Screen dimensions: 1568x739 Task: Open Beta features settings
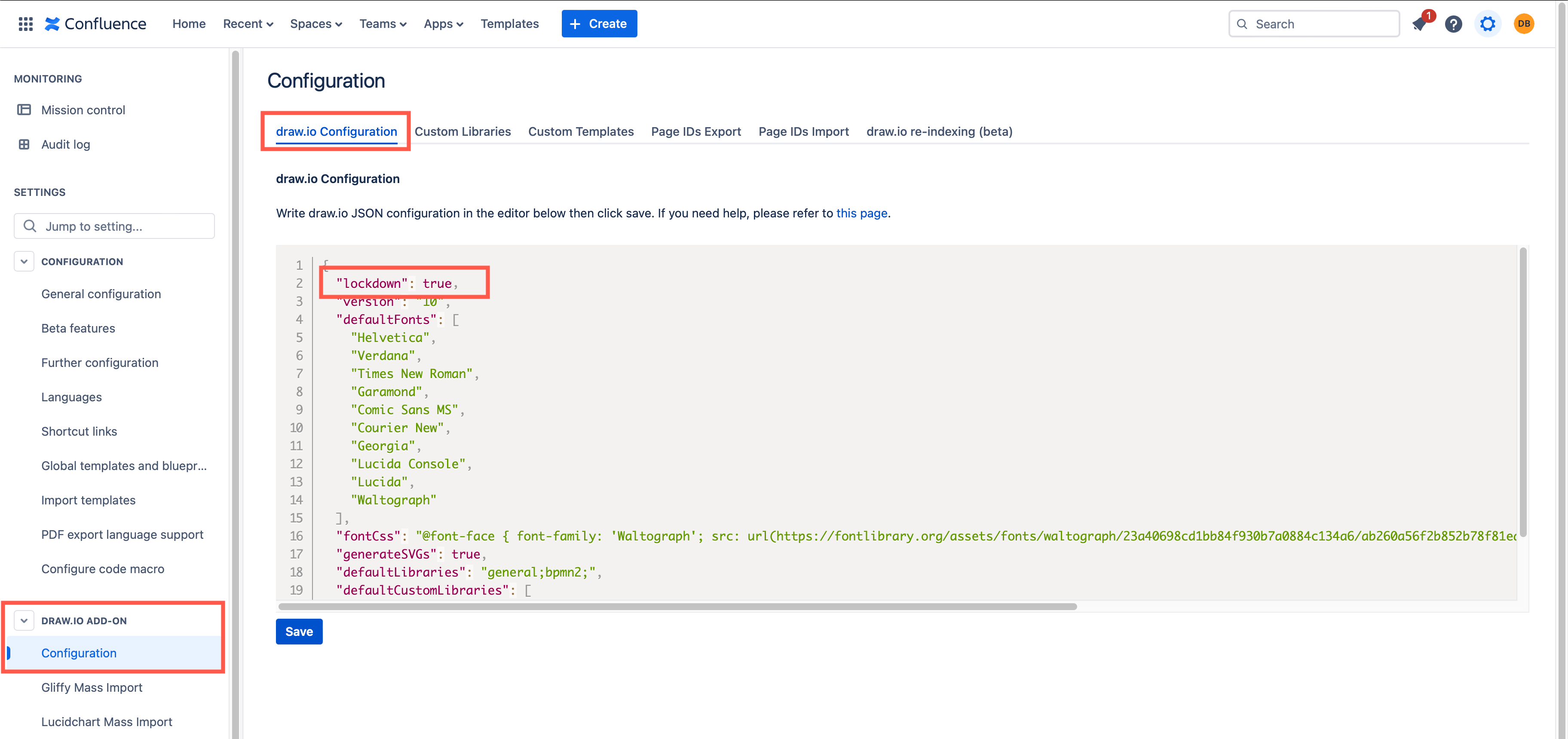(78, 328)
